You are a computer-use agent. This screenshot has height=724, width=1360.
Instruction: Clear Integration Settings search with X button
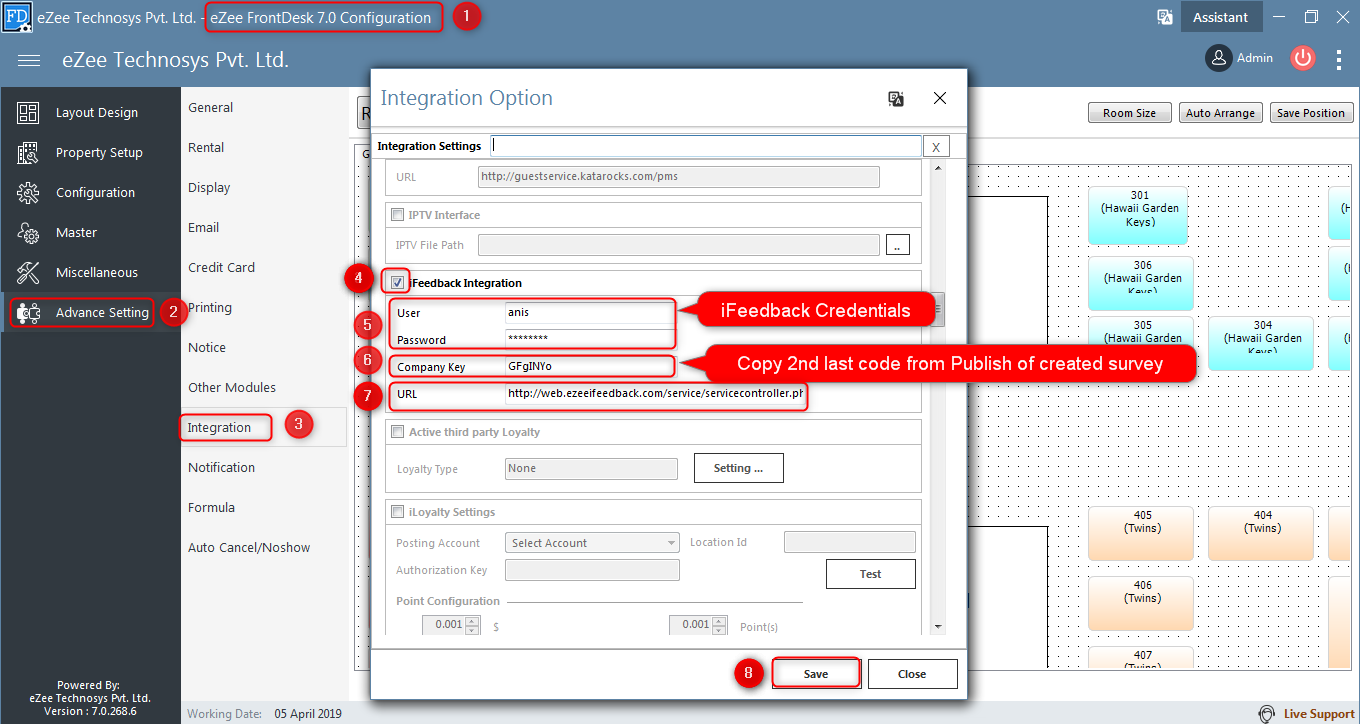tap(936, 146)
